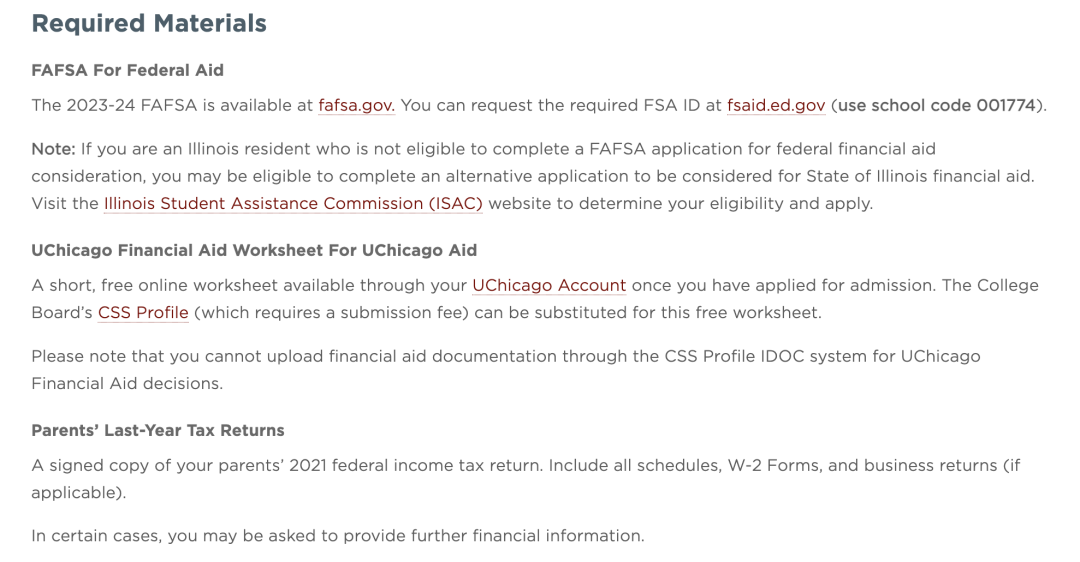Open the fsaid.ed.gov link
Viewport: 1080px width, 562px height.
pos(776,105)
